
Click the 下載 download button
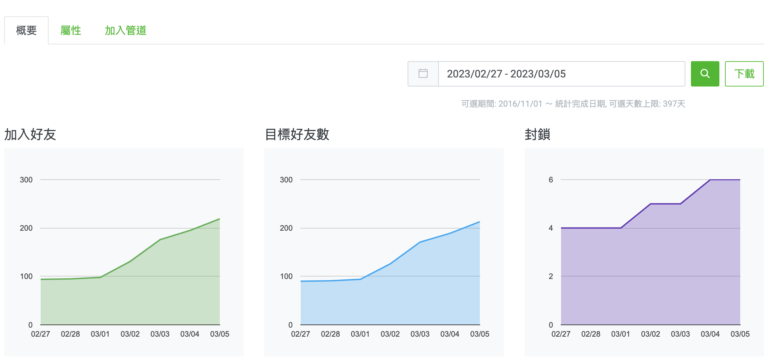click(744, 73)
